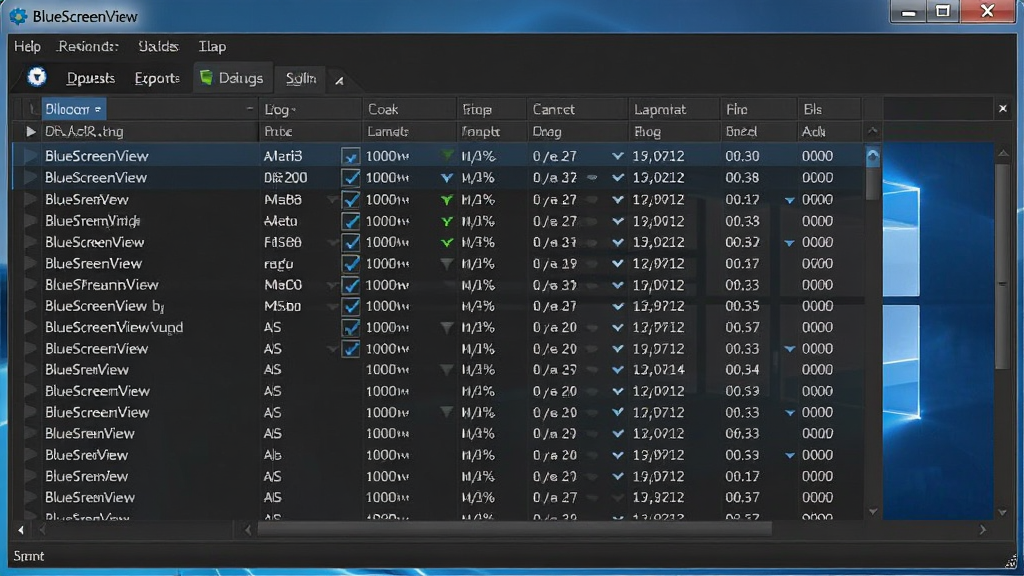Toggle the checkbox in the Aleto row

point(351,221)
